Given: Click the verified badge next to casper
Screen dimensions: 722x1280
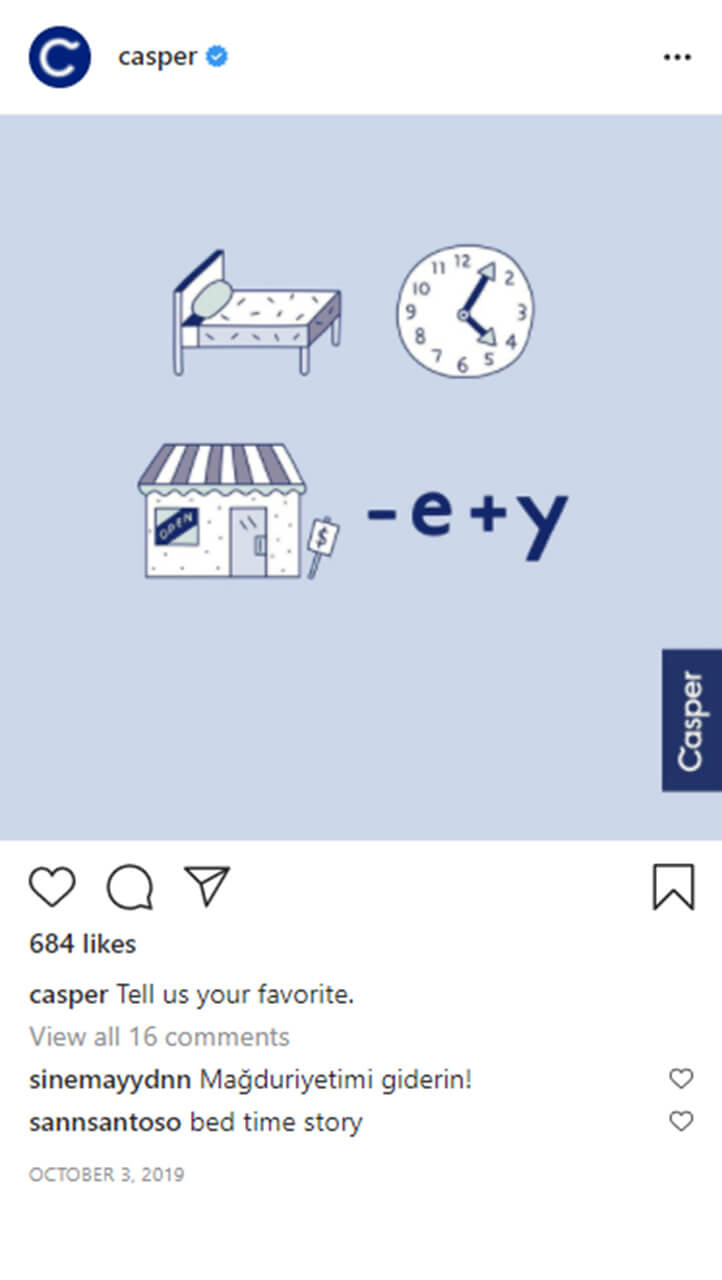Looking at the screenshot, I should [x=217, y=57].
